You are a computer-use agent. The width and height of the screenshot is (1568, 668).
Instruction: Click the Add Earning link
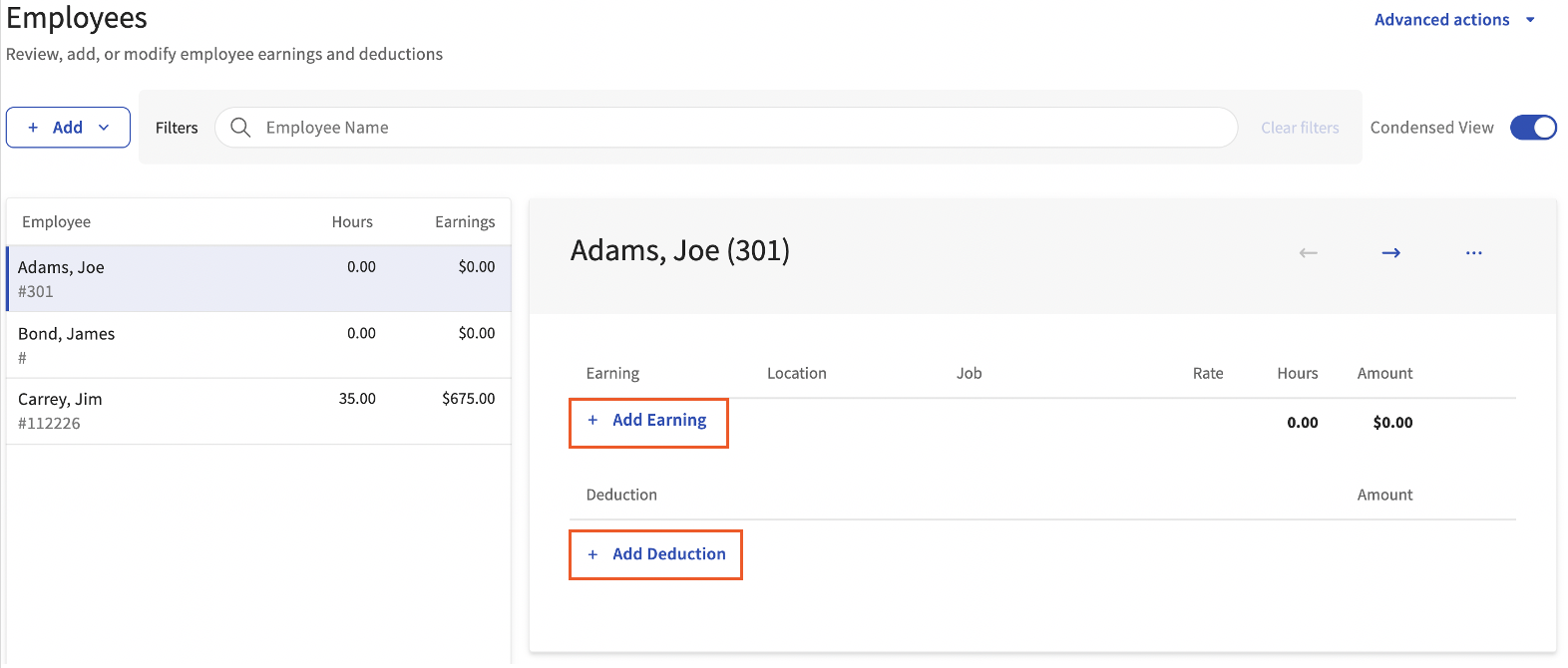(x=659, y=421)
